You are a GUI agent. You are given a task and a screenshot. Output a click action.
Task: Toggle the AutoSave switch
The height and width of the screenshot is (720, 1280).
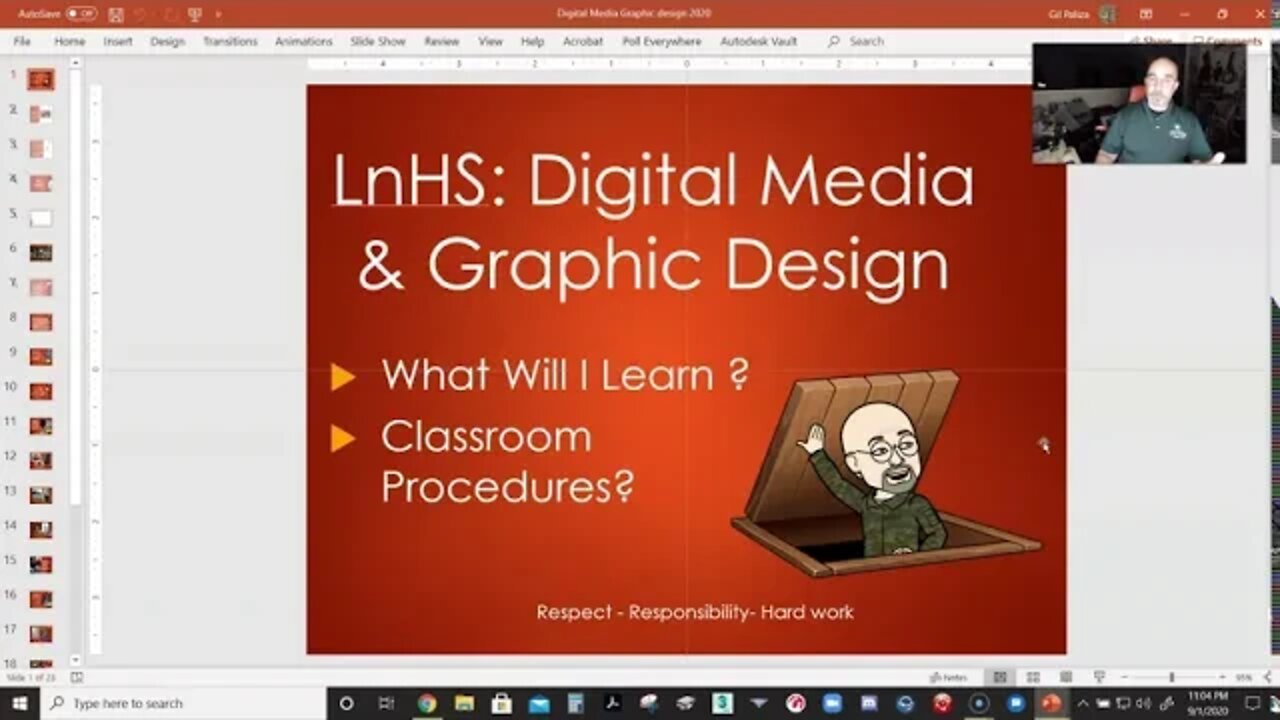tap(81, 14)
